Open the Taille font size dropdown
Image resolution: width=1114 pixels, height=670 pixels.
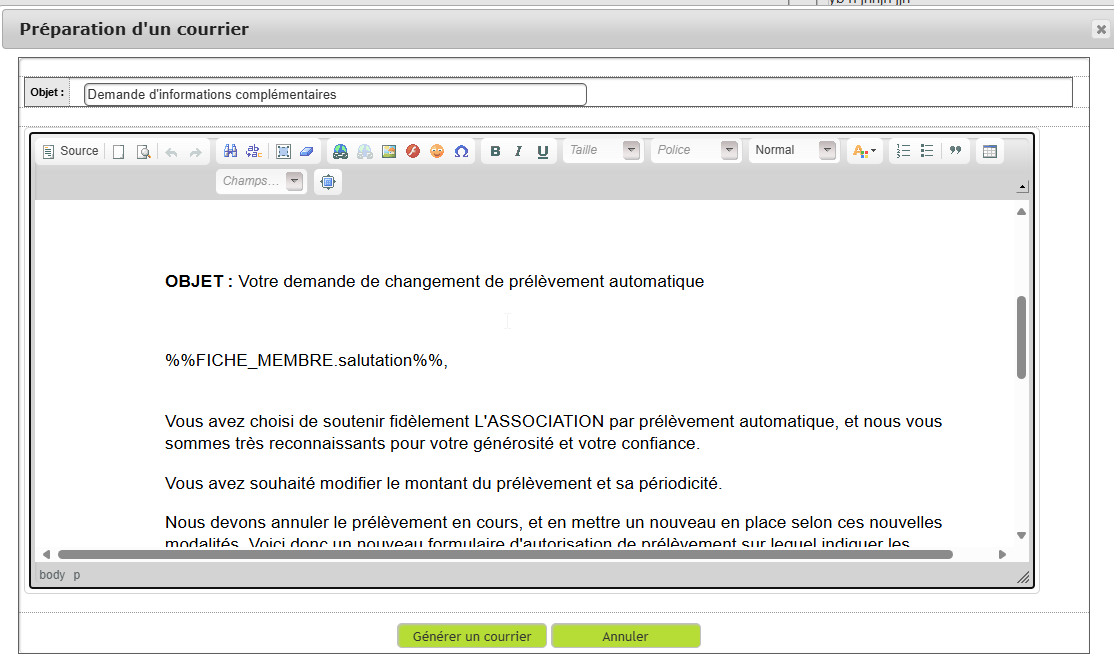coord(602,150)
